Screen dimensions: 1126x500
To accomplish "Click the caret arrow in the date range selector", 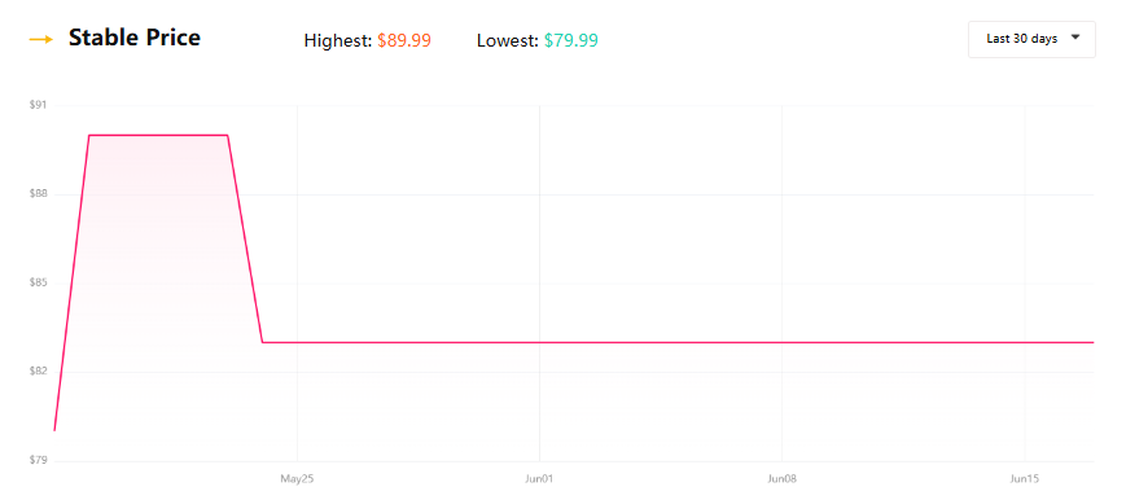I will [x=1075, y=39].
